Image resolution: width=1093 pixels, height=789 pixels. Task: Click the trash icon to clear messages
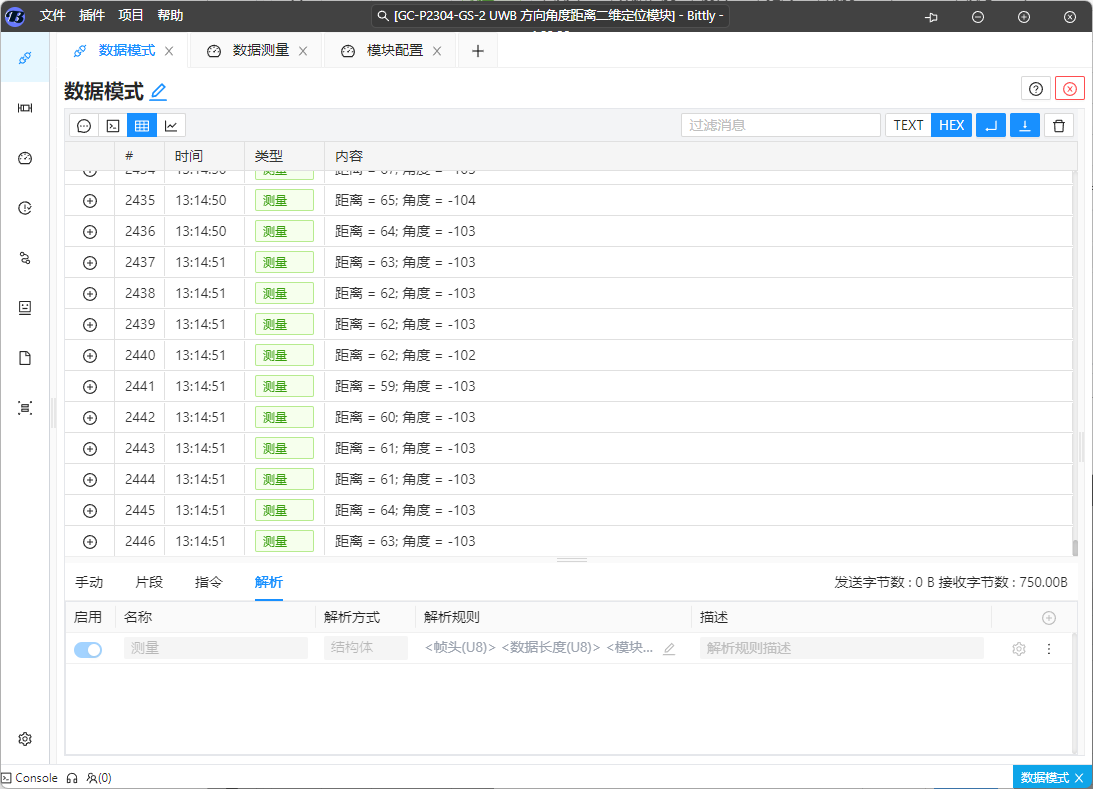click(x=1059, y=125)
